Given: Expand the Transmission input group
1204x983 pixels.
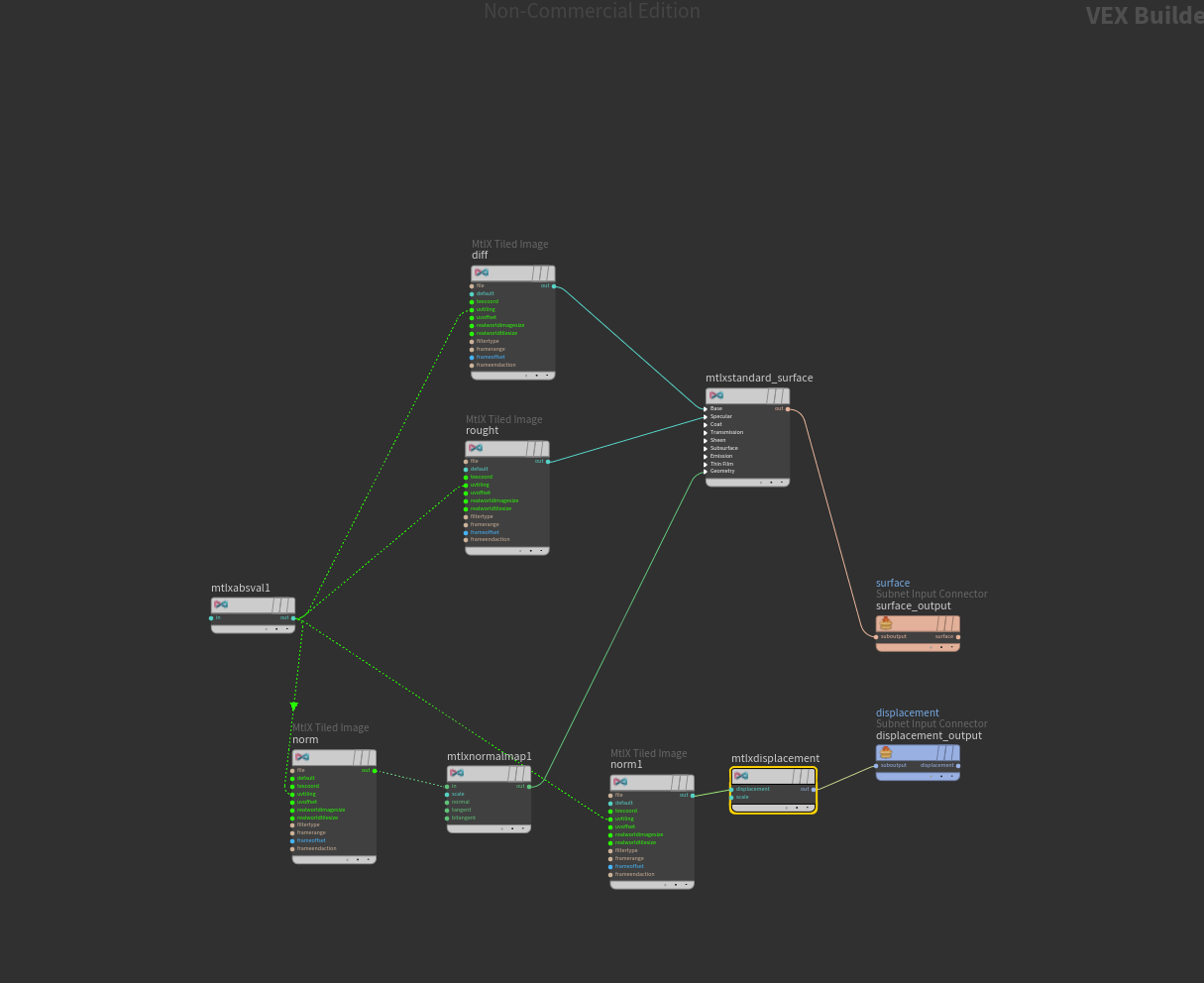Looking at the screenshot, I should tap(706, 432).
